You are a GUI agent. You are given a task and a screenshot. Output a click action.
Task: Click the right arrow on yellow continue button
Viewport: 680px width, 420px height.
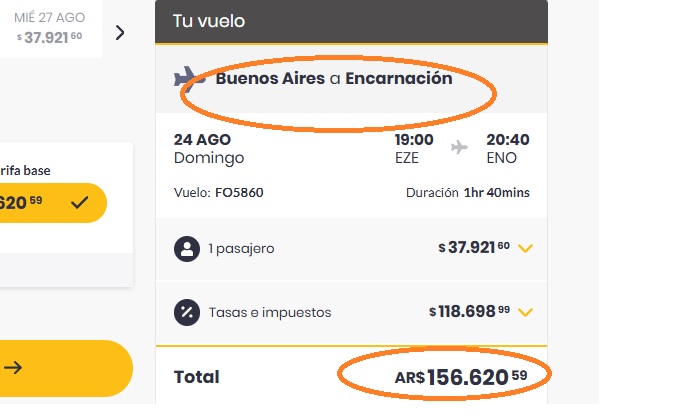pyautogui.click(x=13, y=368)
